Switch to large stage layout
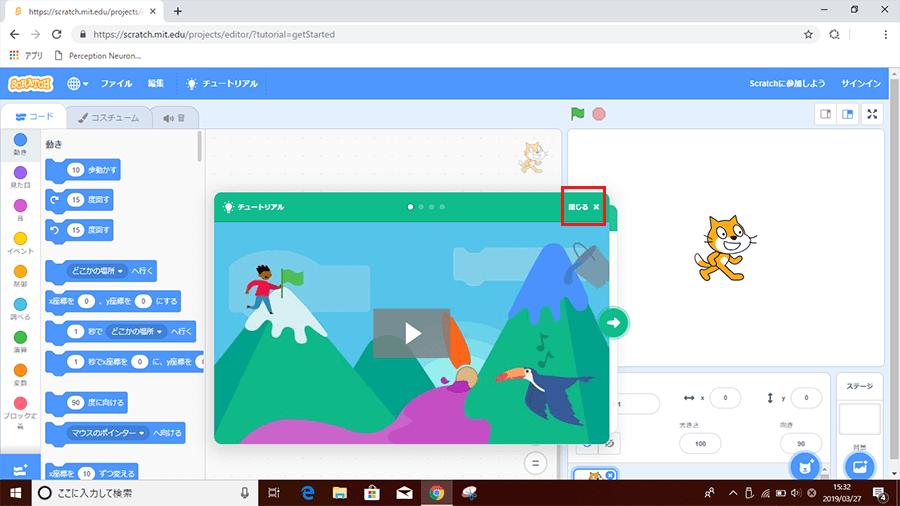 847,114
